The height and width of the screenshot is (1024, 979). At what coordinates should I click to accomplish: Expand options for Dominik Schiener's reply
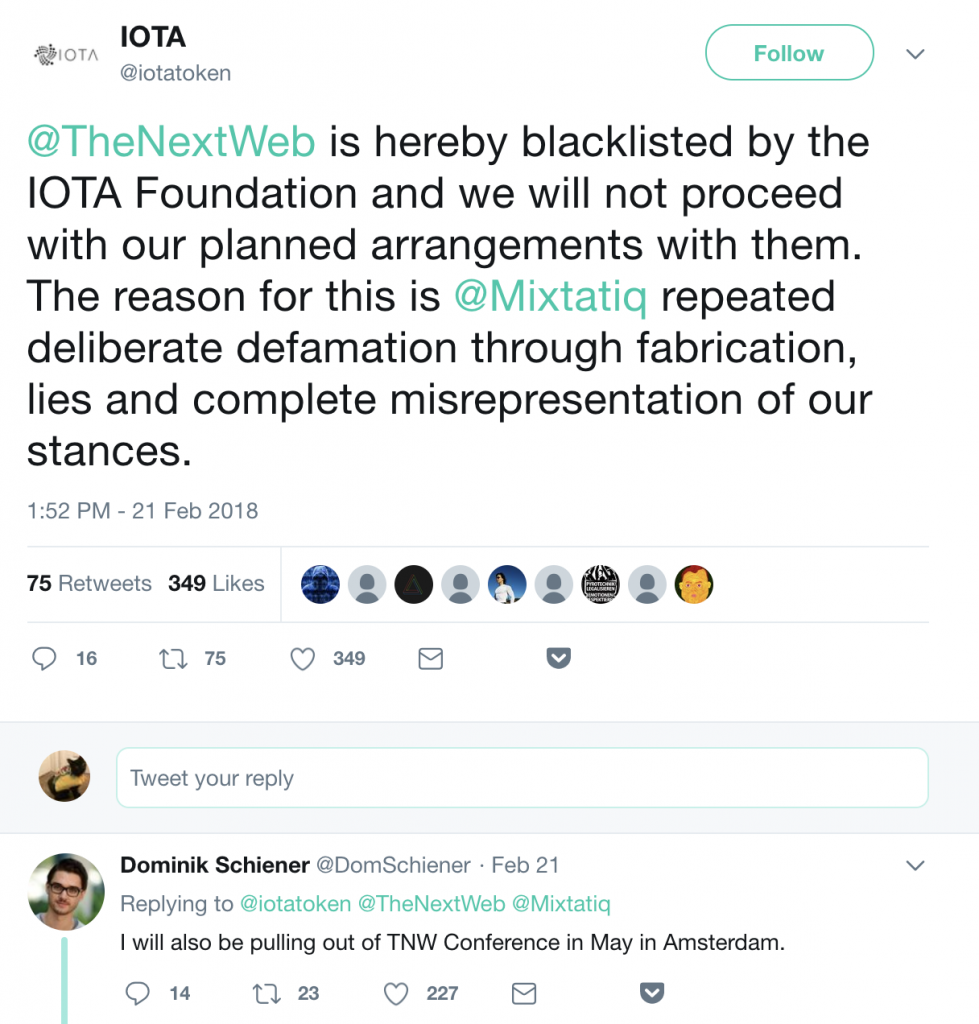coord(915,865)
